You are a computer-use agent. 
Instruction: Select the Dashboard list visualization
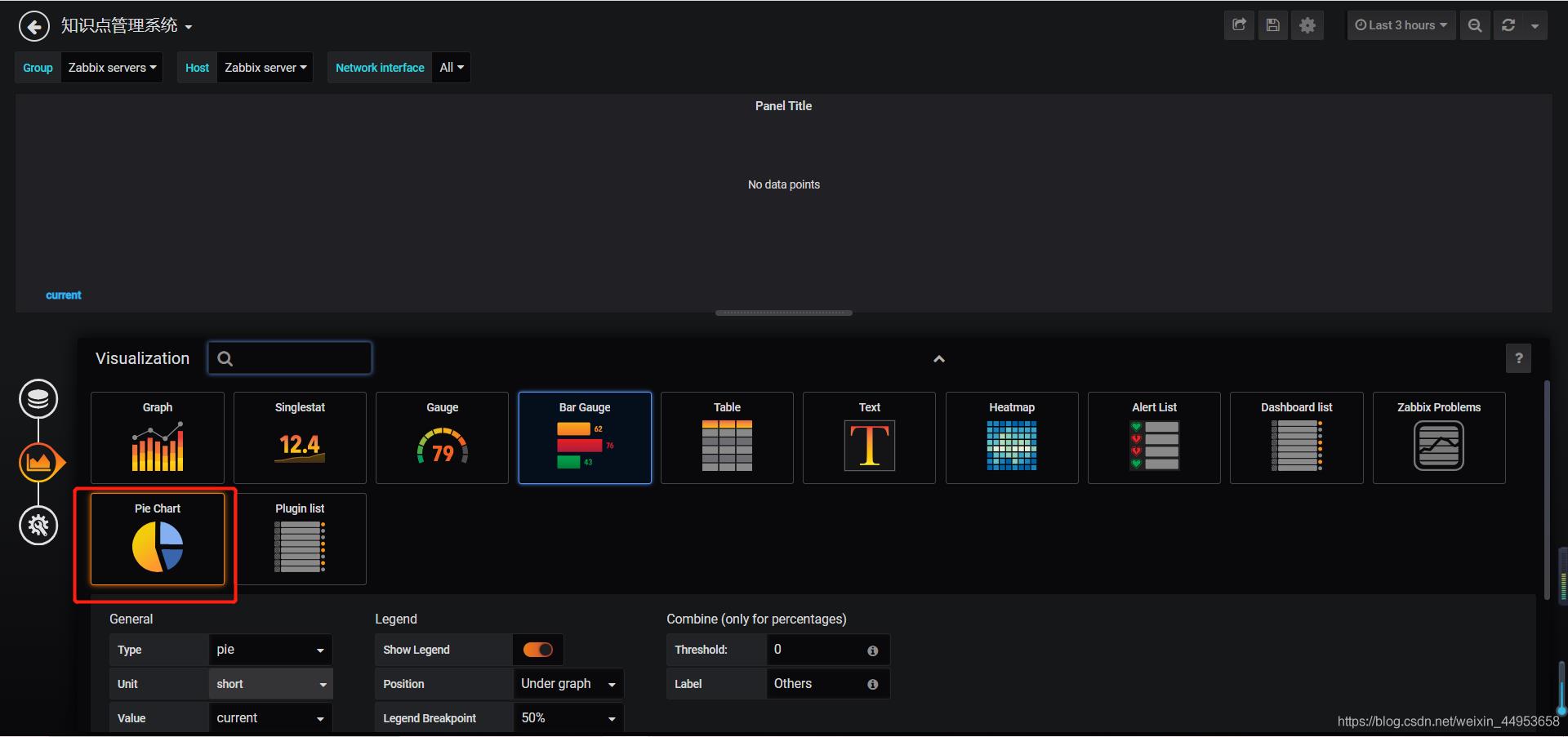(1296, 437)
